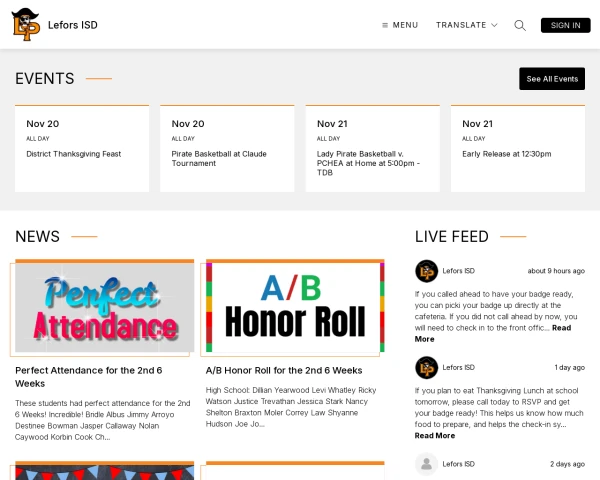Image resolution: width=600 pixels, height=480 pixels.
Task: Click '2 days ago' timestamp
Action: pos(567,464)
